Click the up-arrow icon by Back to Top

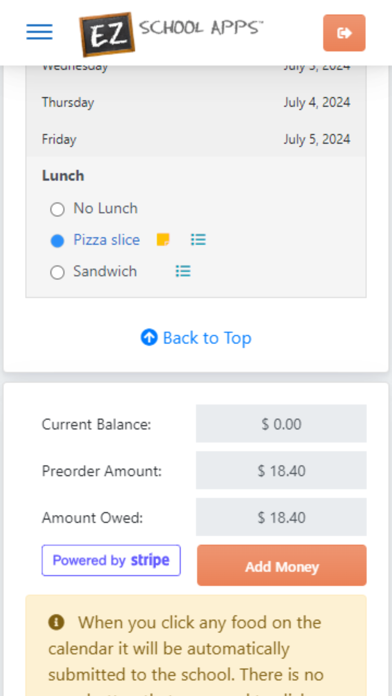(149, 337)
